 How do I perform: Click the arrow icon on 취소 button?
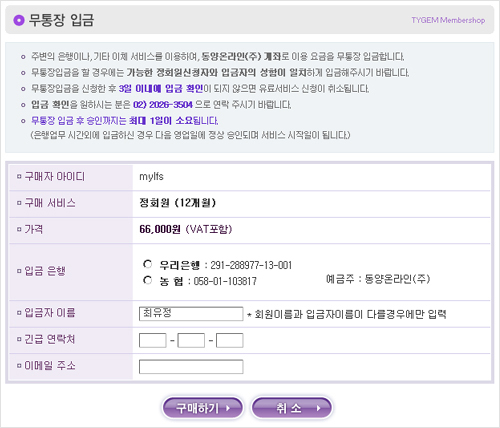(318, 408)
